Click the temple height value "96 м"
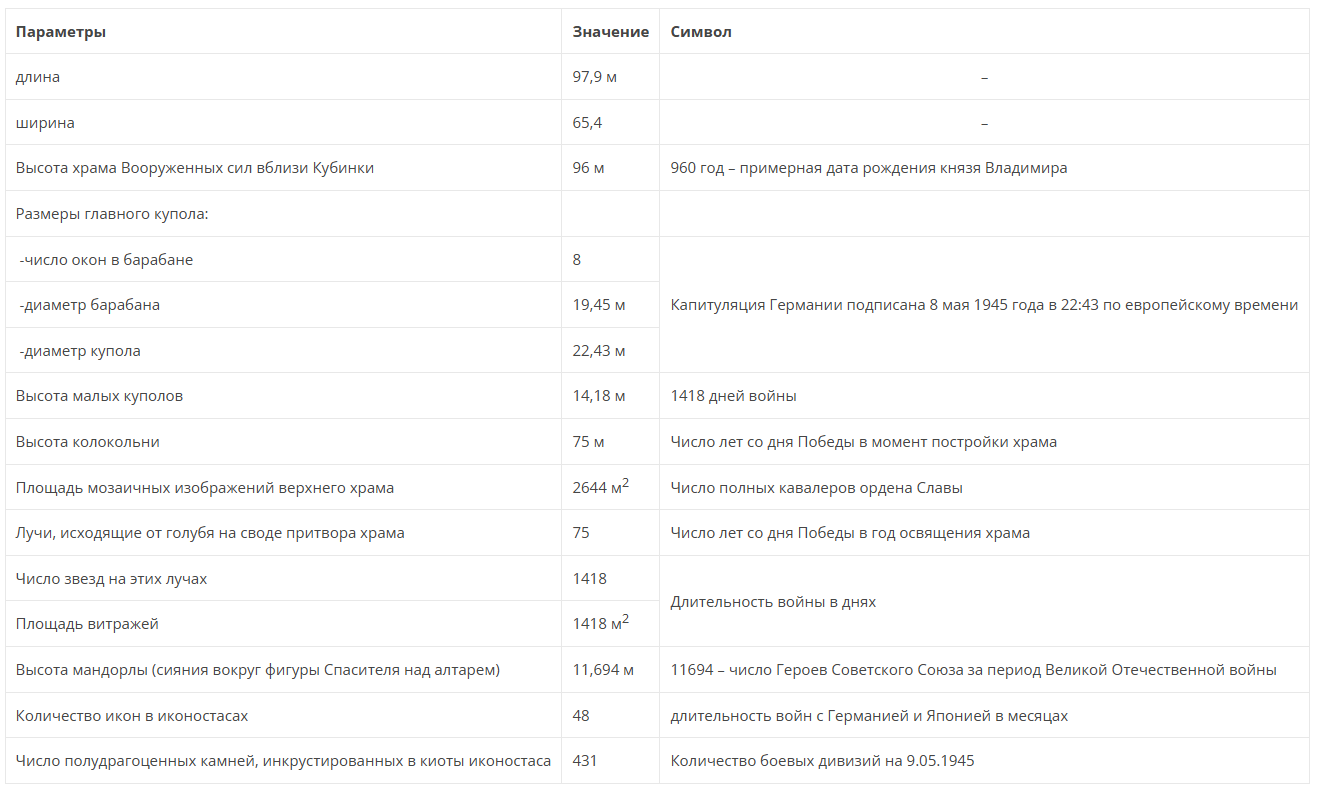 [x=588, y=168]
